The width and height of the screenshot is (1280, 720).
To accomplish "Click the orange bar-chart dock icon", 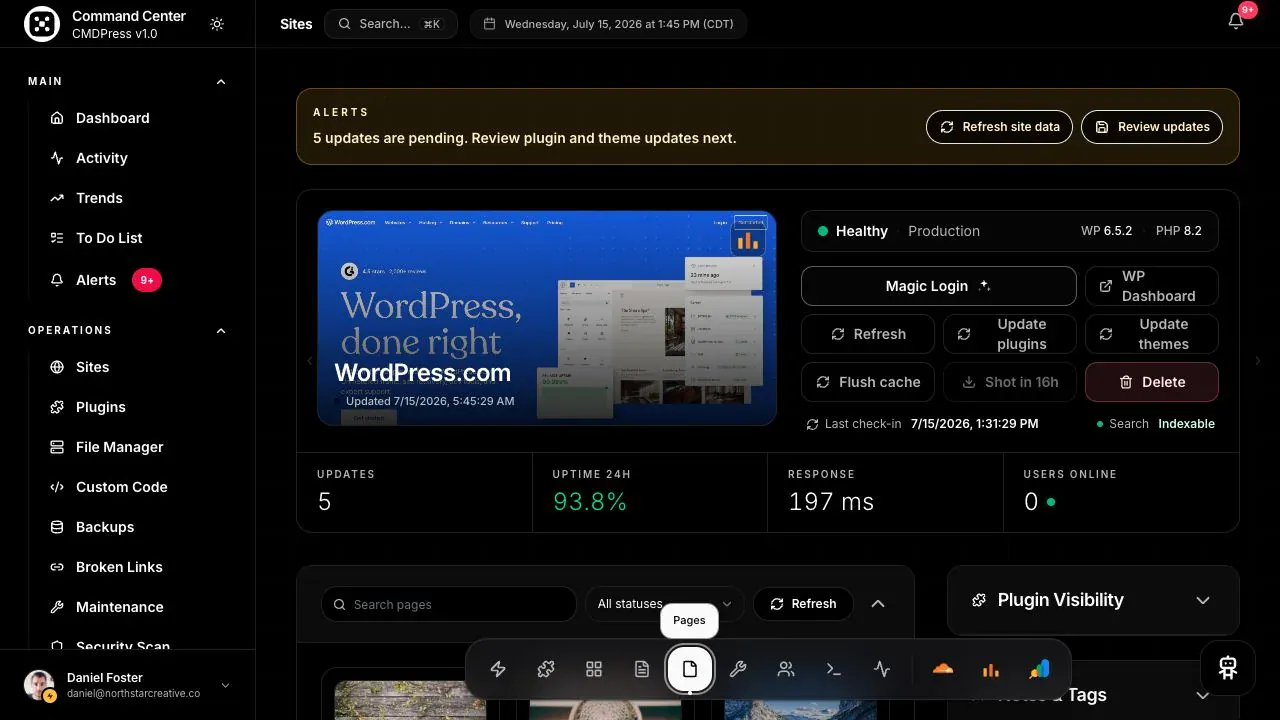I will pos(990,670).
